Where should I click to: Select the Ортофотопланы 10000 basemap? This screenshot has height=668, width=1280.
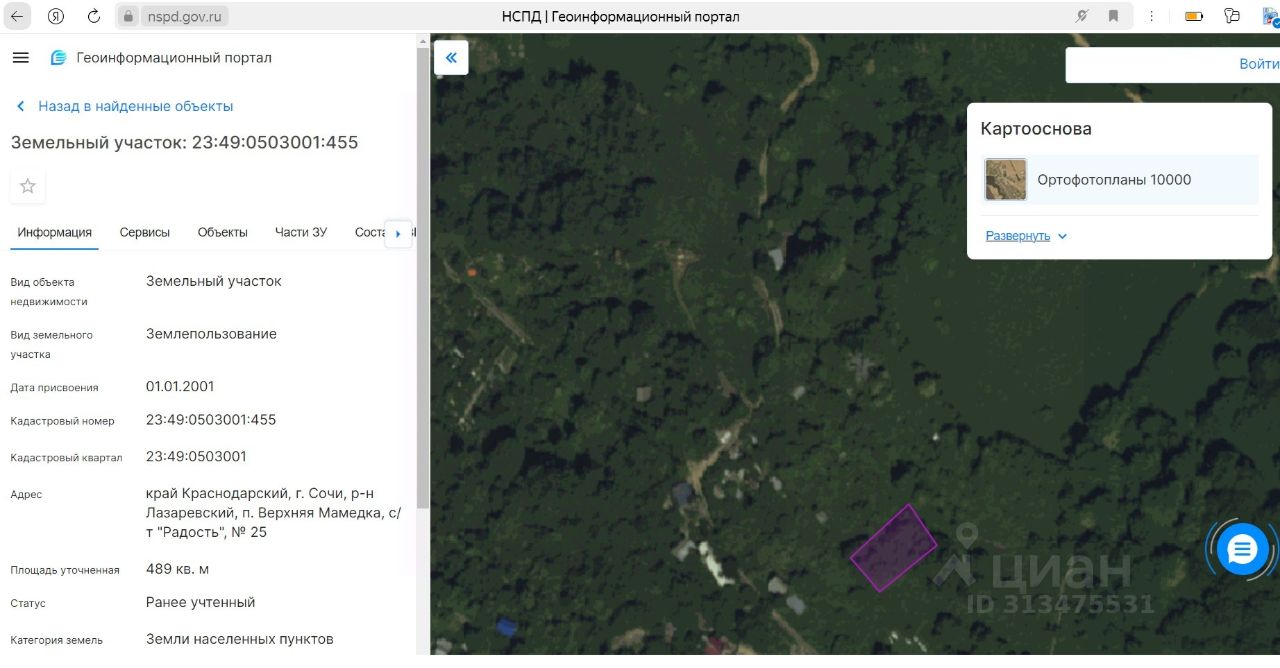pos(1119,180)
